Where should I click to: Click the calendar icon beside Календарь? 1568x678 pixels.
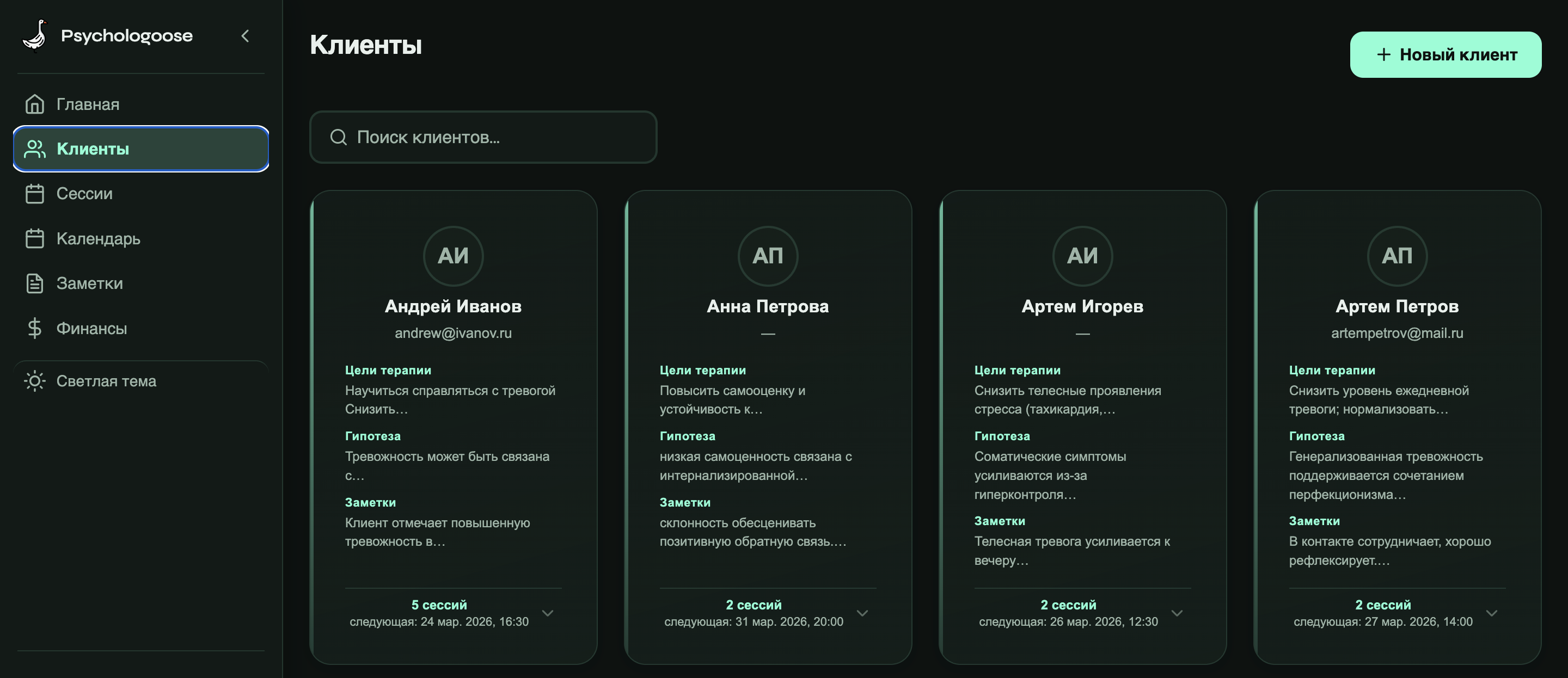coord(35,238)
